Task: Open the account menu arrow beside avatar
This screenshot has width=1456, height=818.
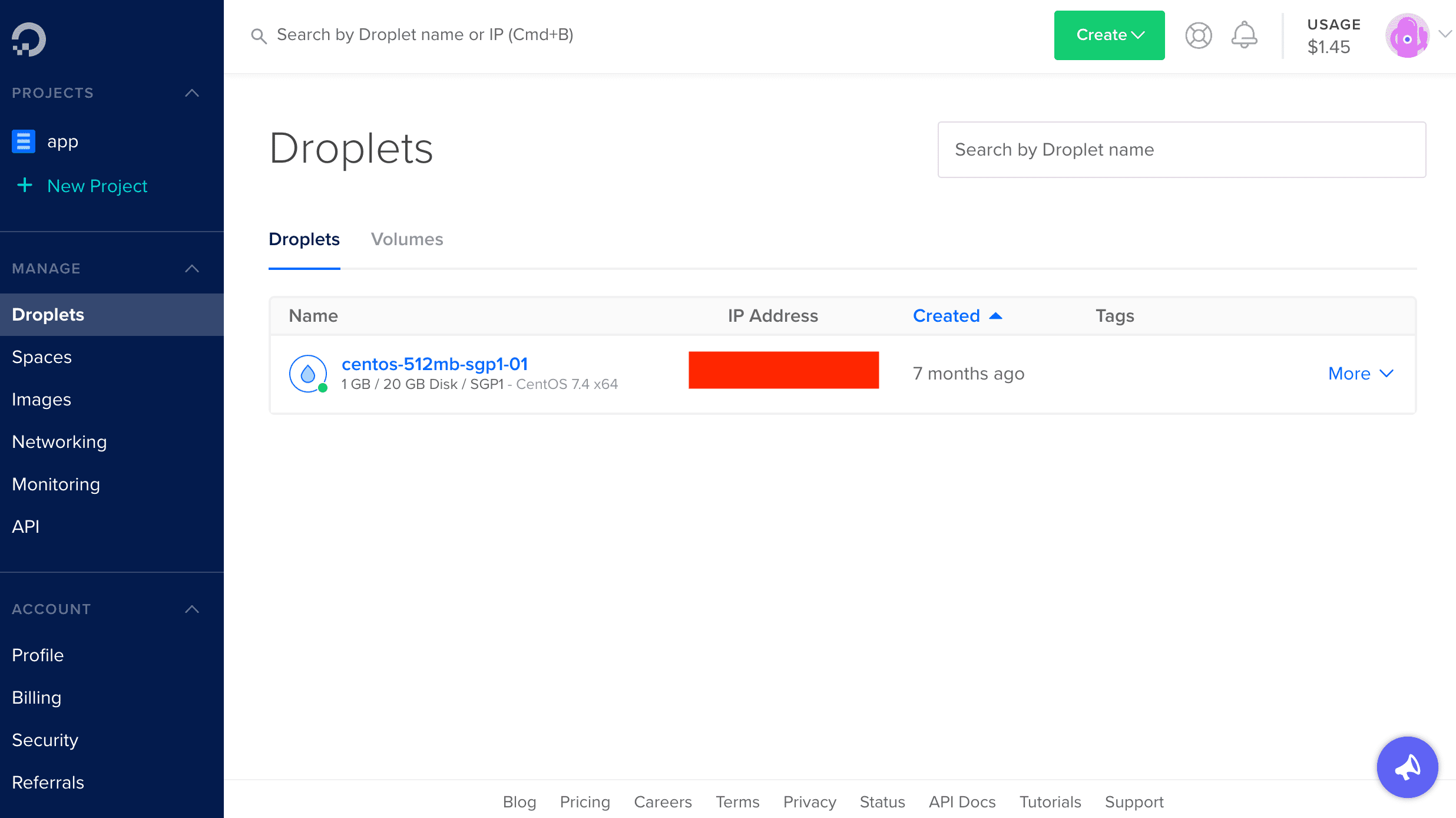Action: pos(1445,34)
